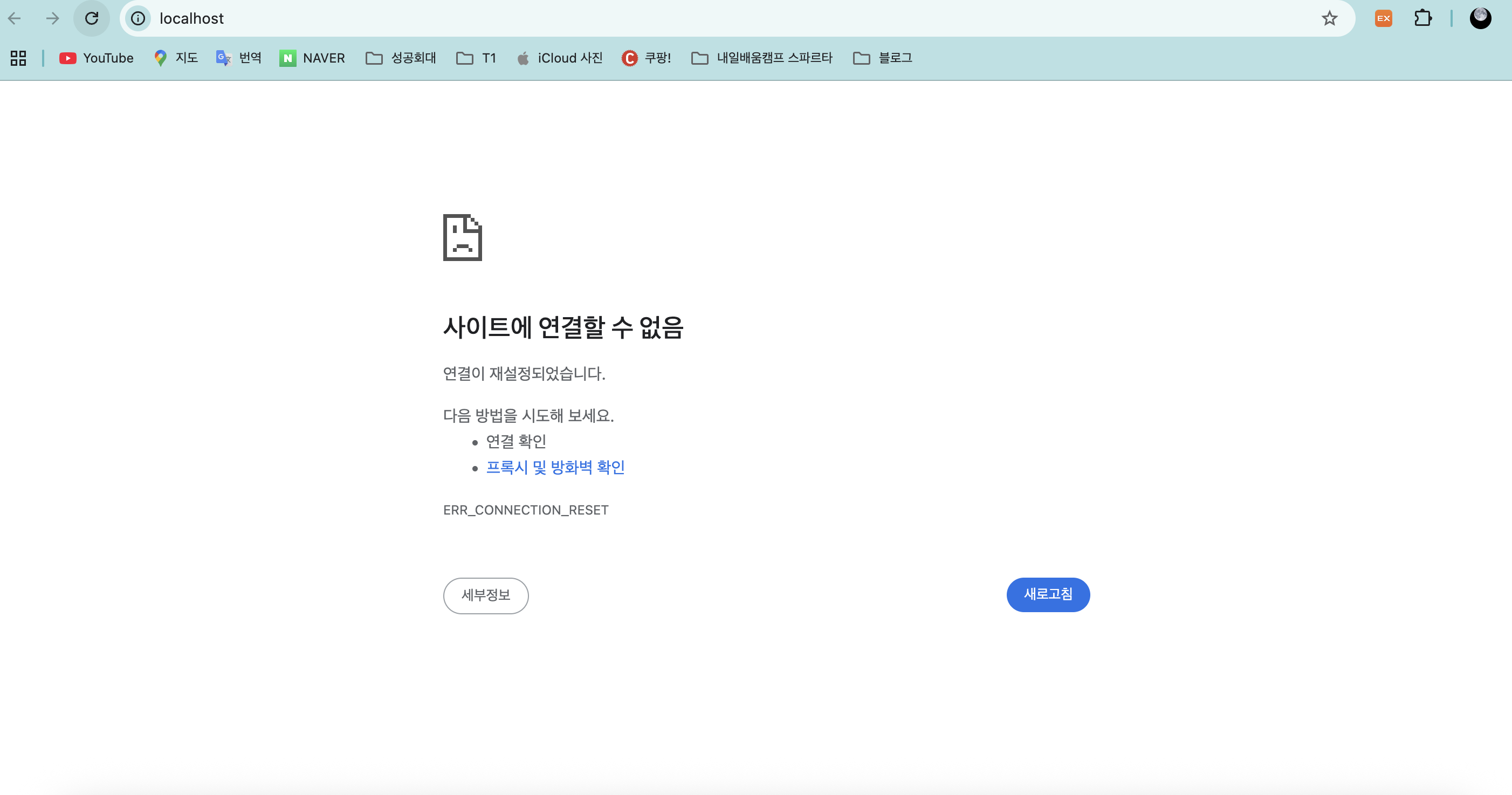
Task: Reload the page with the refresh icon
Action: point(92,18)
